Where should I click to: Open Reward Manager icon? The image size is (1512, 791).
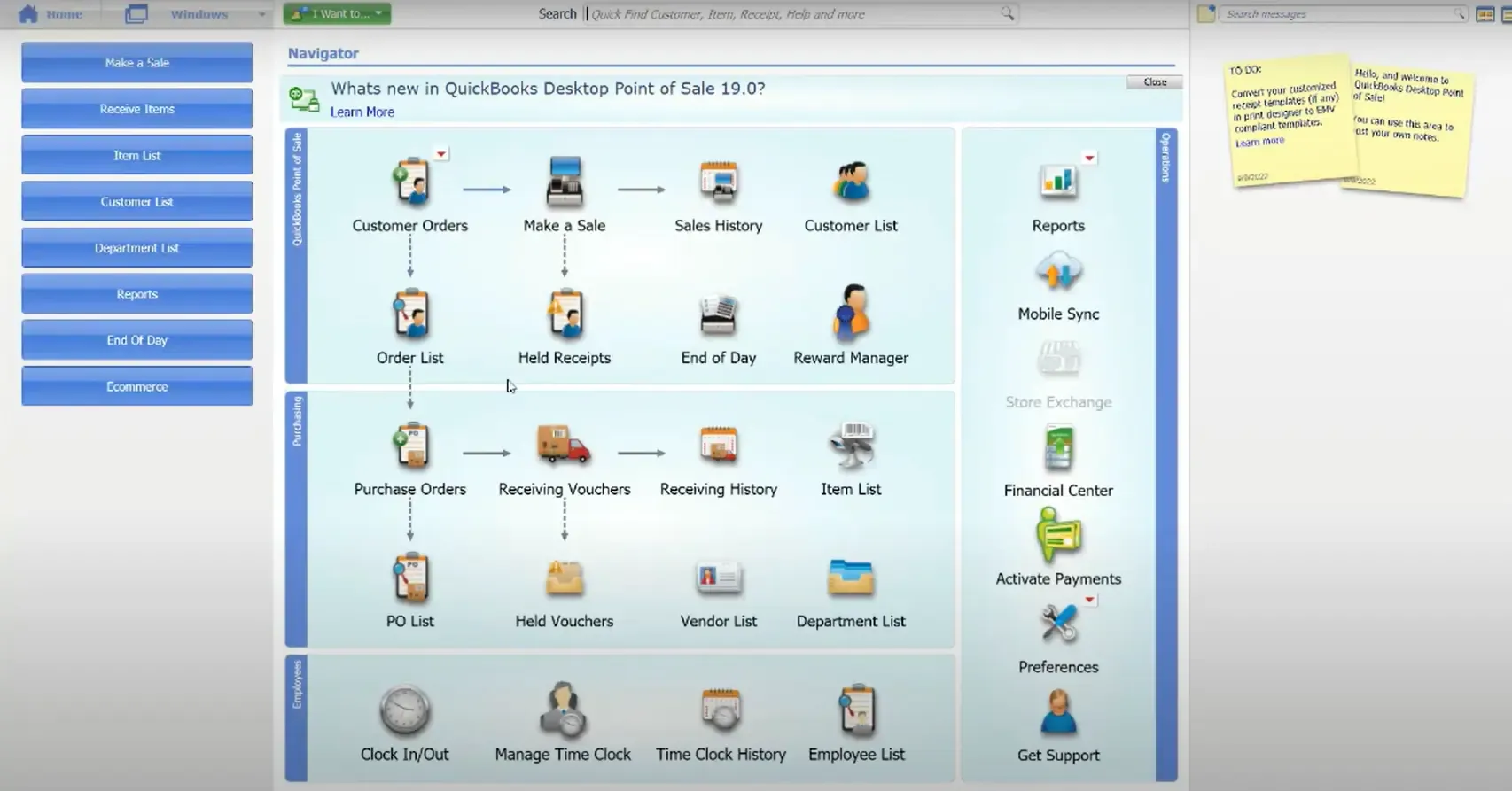(x=851, y=313)
